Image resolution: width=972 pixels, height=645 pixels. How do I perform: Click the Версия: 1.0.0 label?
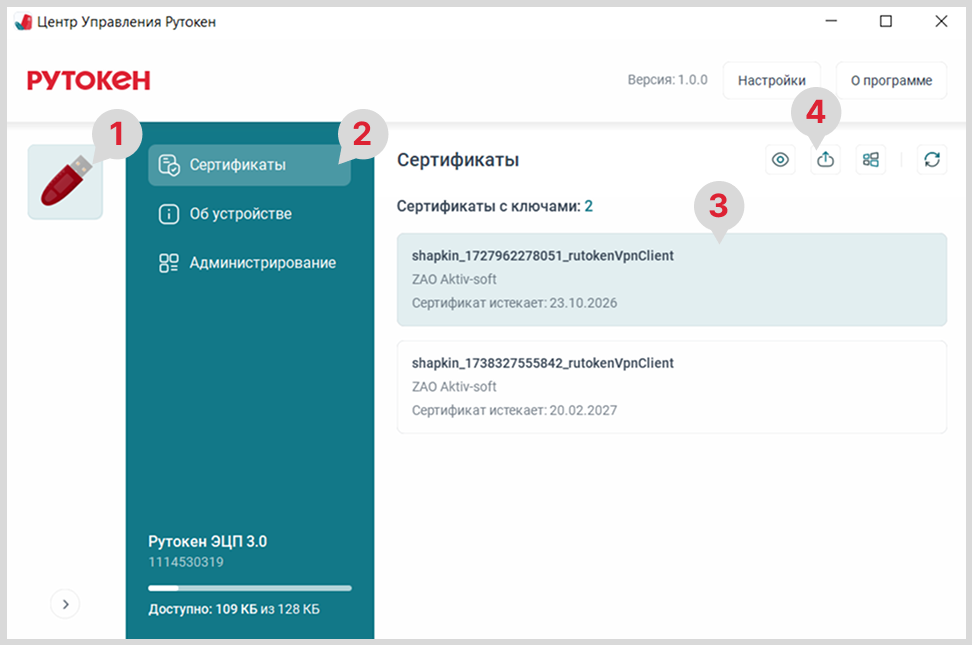click(x=667, y=80)
